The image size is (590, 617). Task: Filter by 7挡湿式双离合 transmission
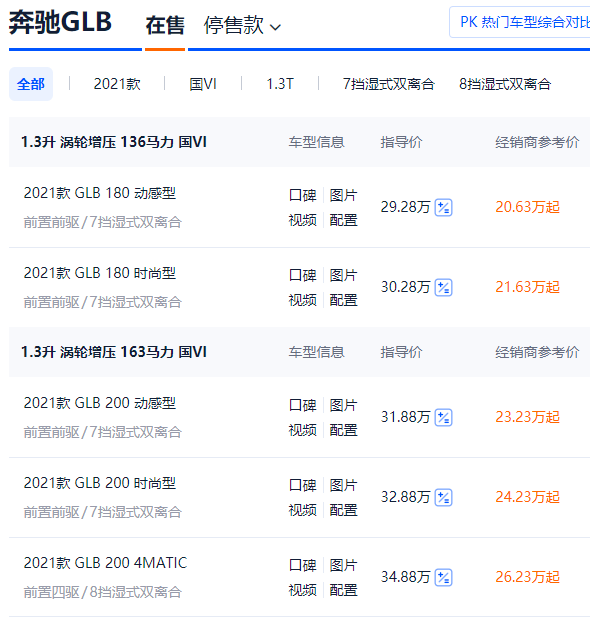pyautogui.click(x=388, y=84)
